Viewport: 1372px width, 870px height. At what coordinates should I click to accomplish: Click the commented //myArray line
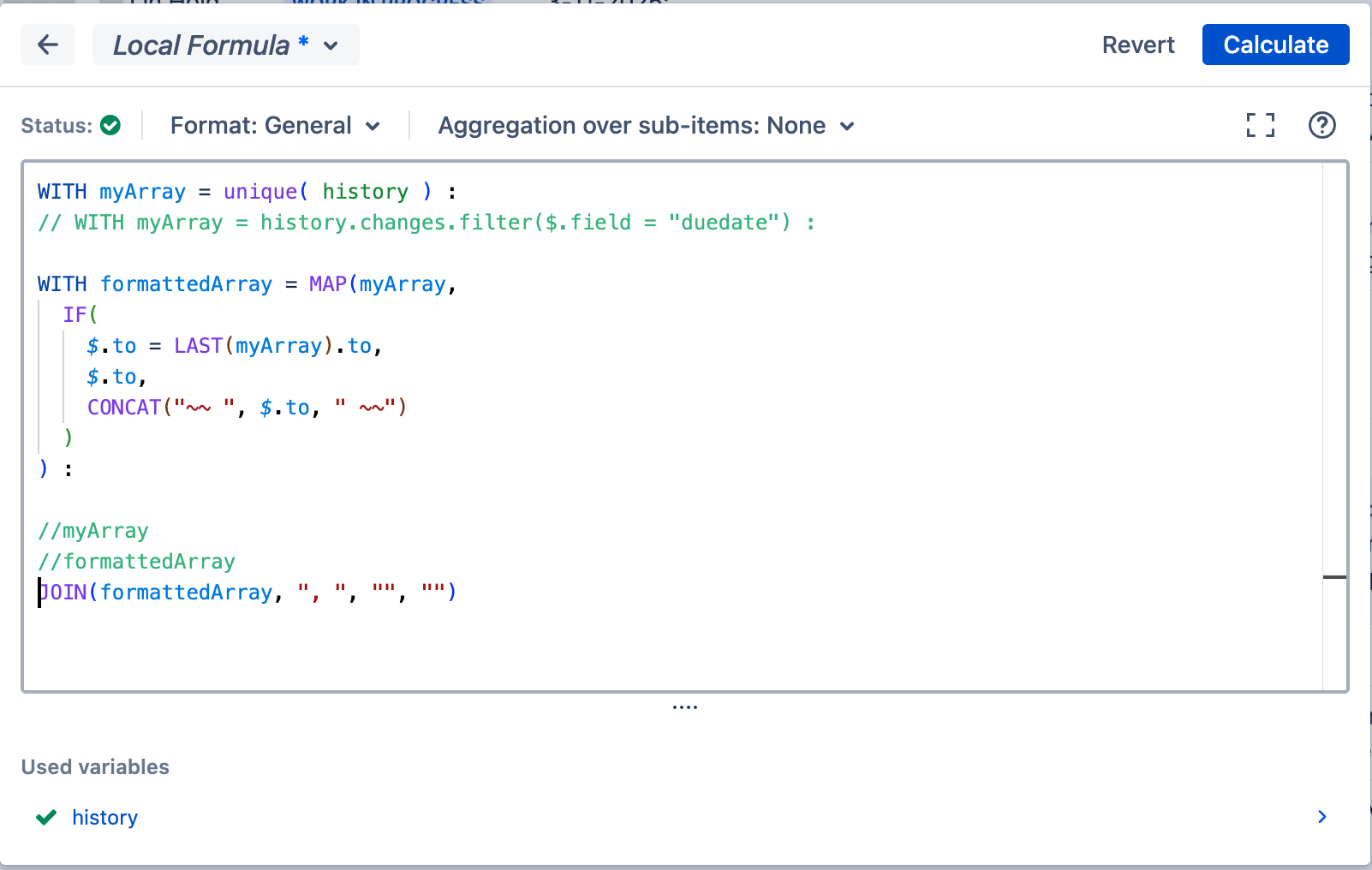click(93, 531)
